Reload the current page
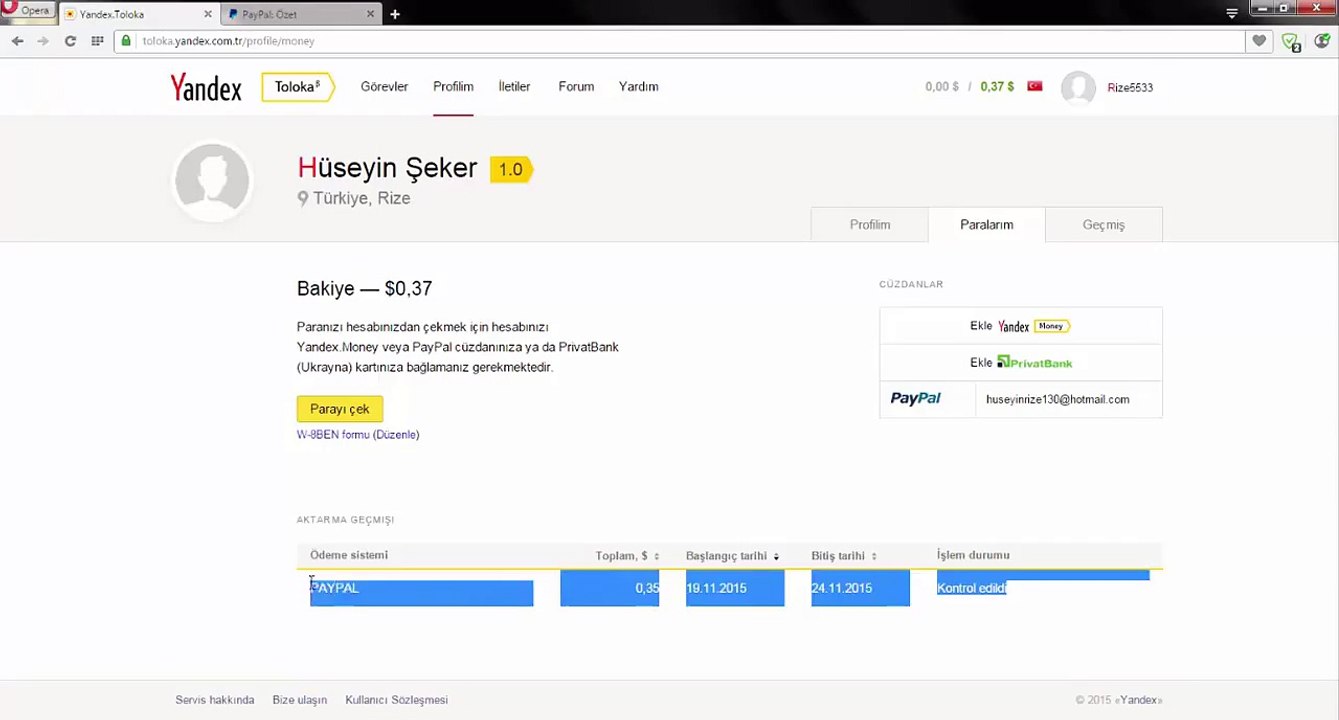 point(70,41)
